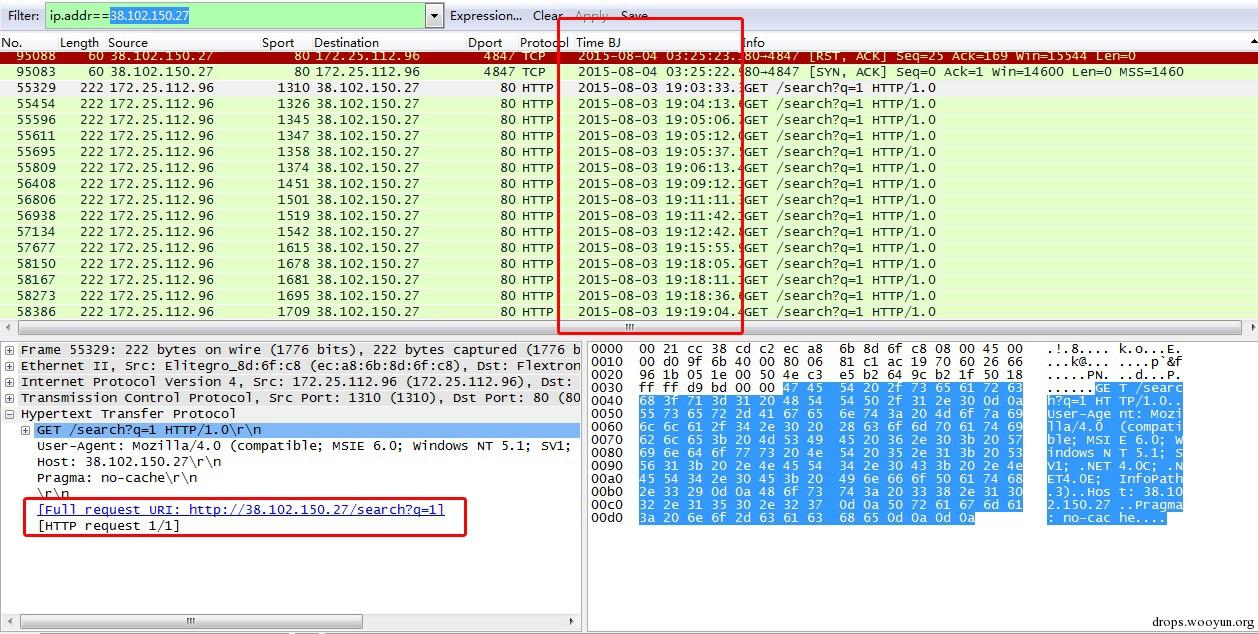Collapse the Hypertext Transfer Protocol node
Image resolution: width=1258 pixels, height=634 pixels.
tap(10, 414)
